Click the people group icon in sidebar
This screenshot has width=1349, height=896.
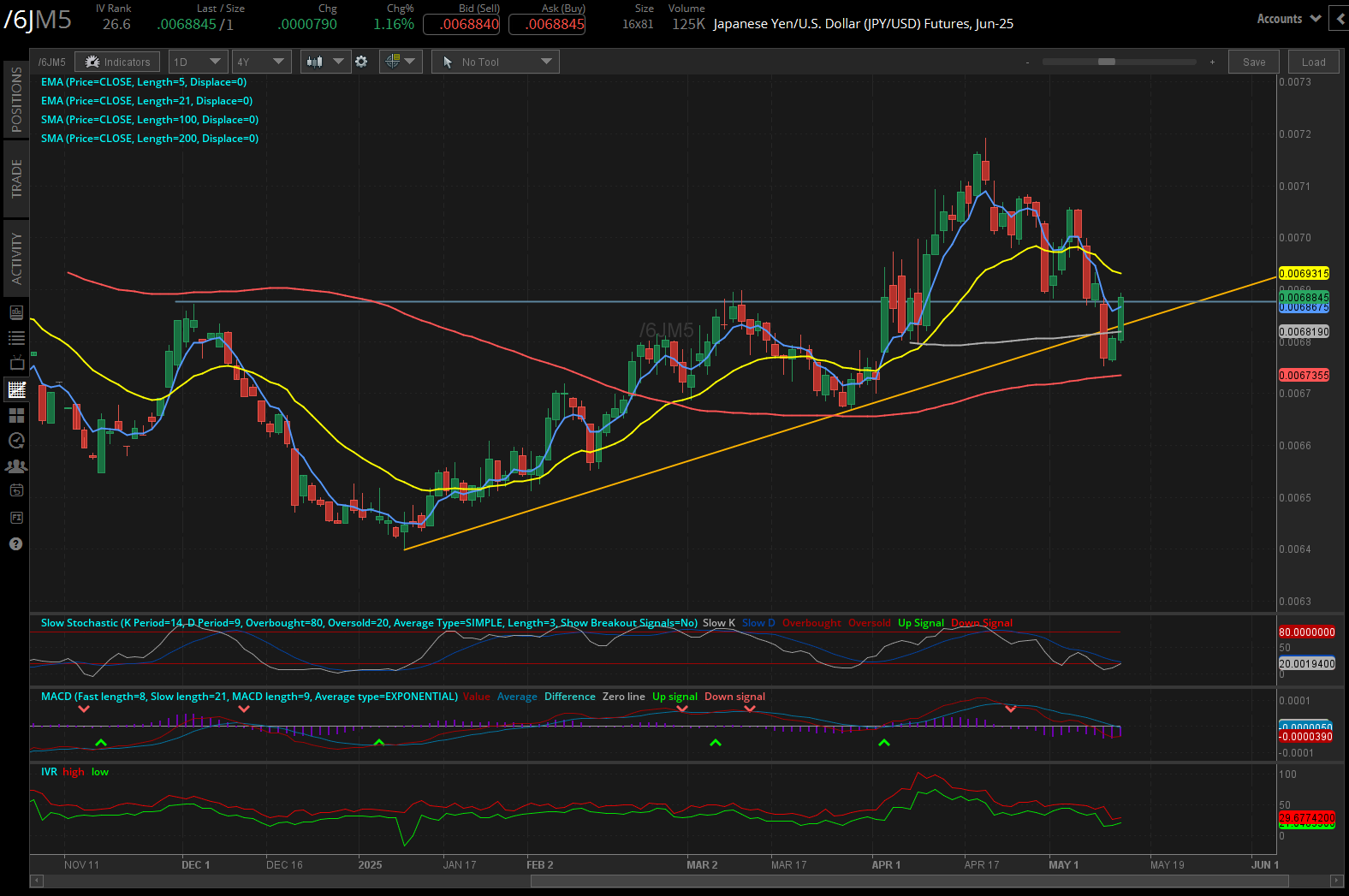[x=16, y=466]
